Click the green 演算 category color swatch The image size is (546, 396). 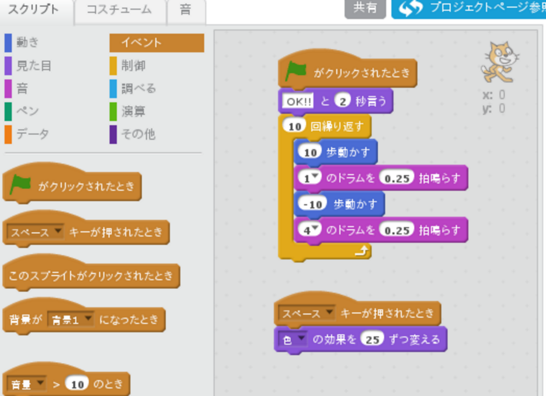tap(113, 111)
